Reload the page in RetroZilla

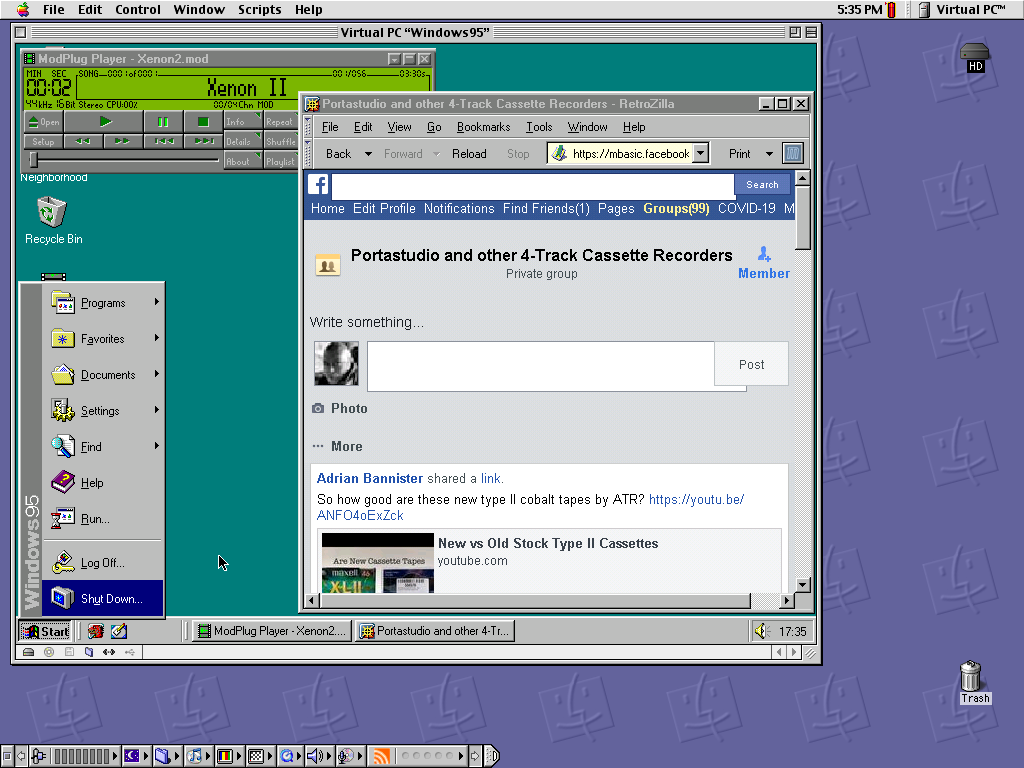pos(469,153)
